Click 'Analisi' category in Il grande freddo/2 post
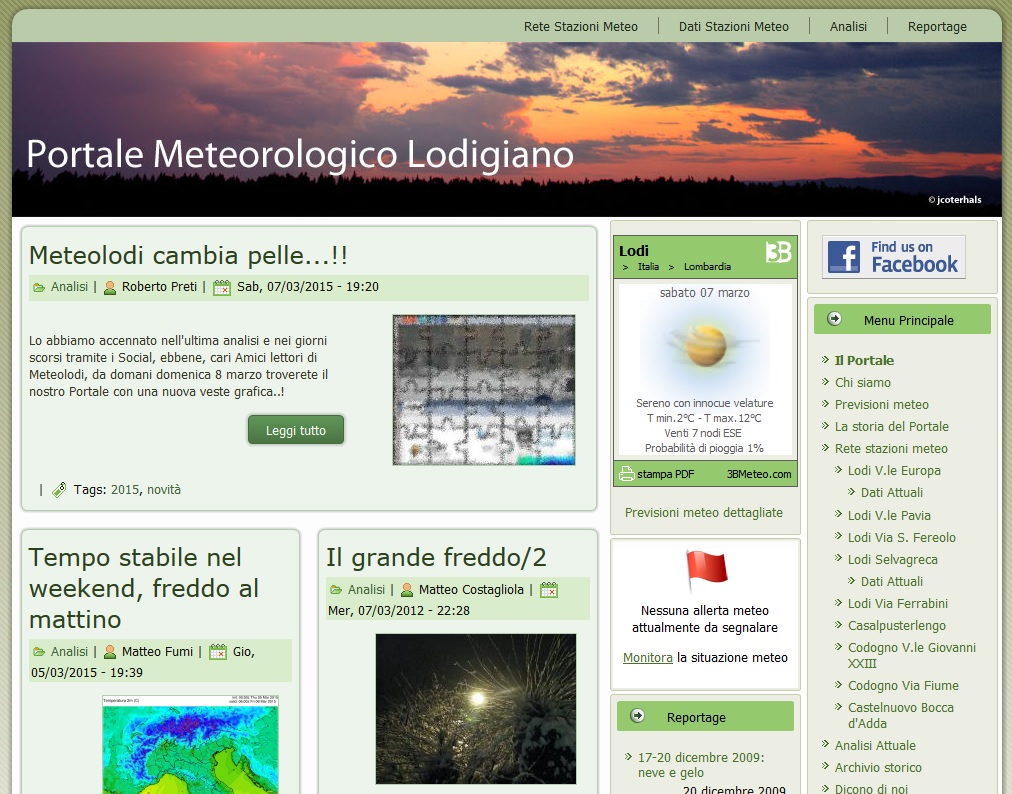The height and width of the screenshot is (794, 1012). pyautogui.click(x=366, y=589)
